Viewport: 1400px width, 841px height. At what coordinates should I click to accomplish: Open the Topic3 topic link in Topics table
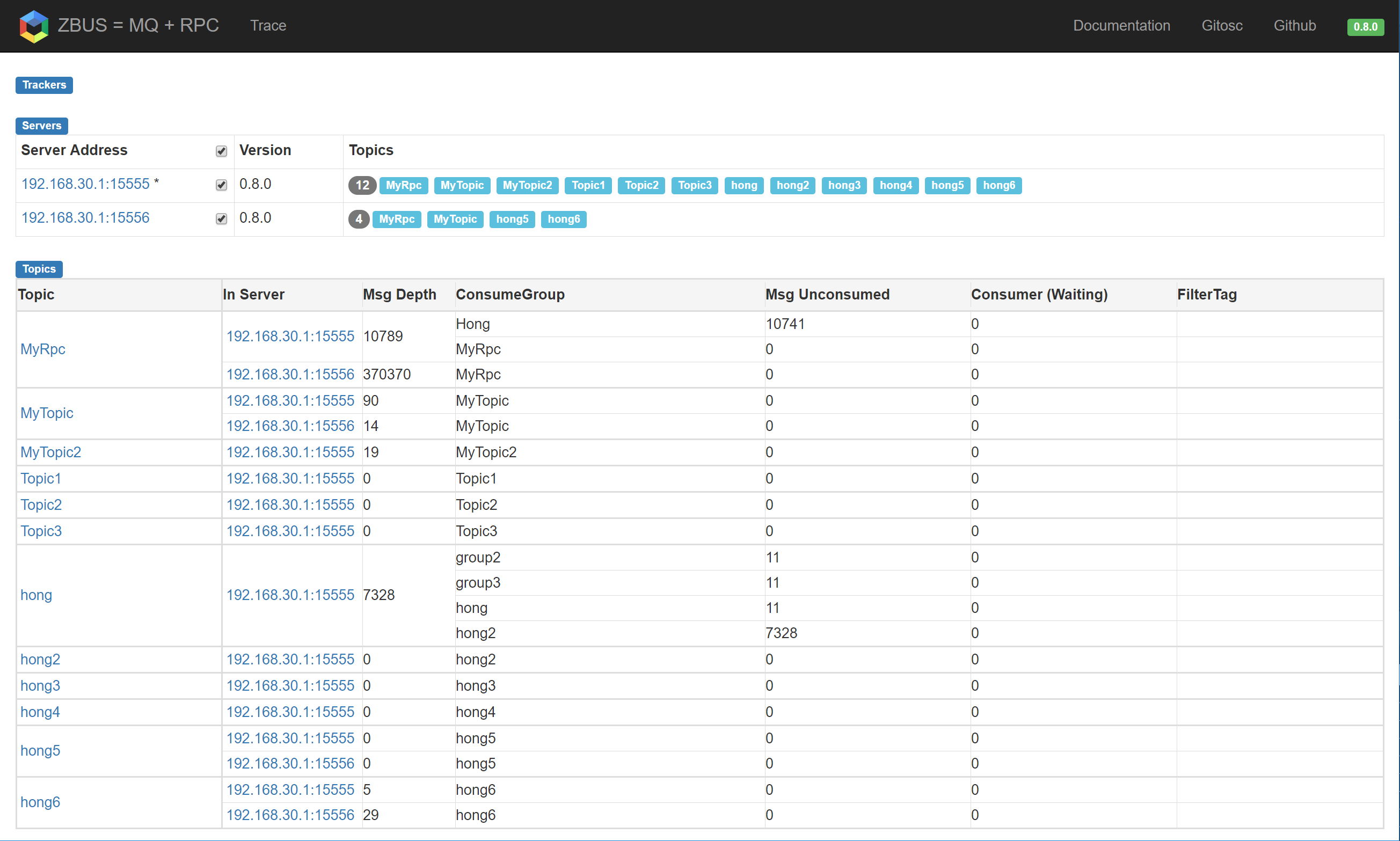click(x=41, y=531)
